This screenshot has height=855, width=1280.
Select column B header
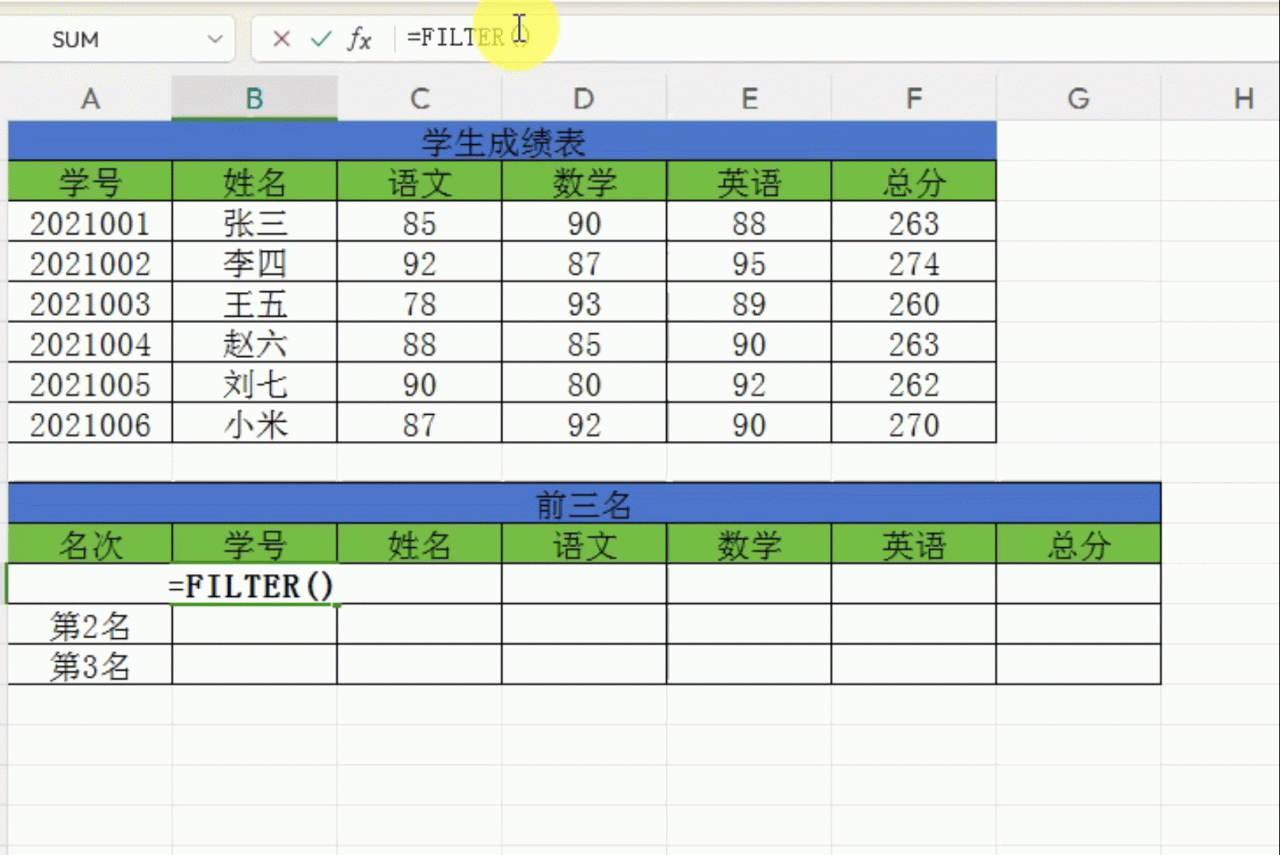254,98
